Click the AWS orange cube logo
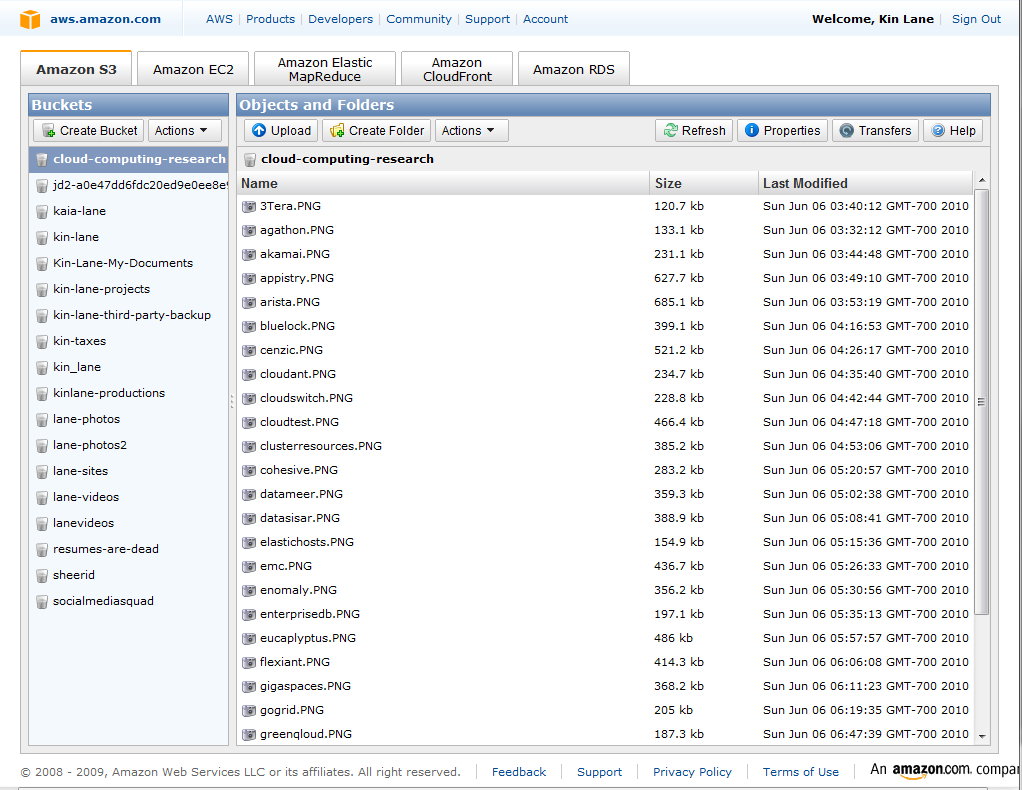The height and width of the screenshot is (790, 1022). [30, 20]
